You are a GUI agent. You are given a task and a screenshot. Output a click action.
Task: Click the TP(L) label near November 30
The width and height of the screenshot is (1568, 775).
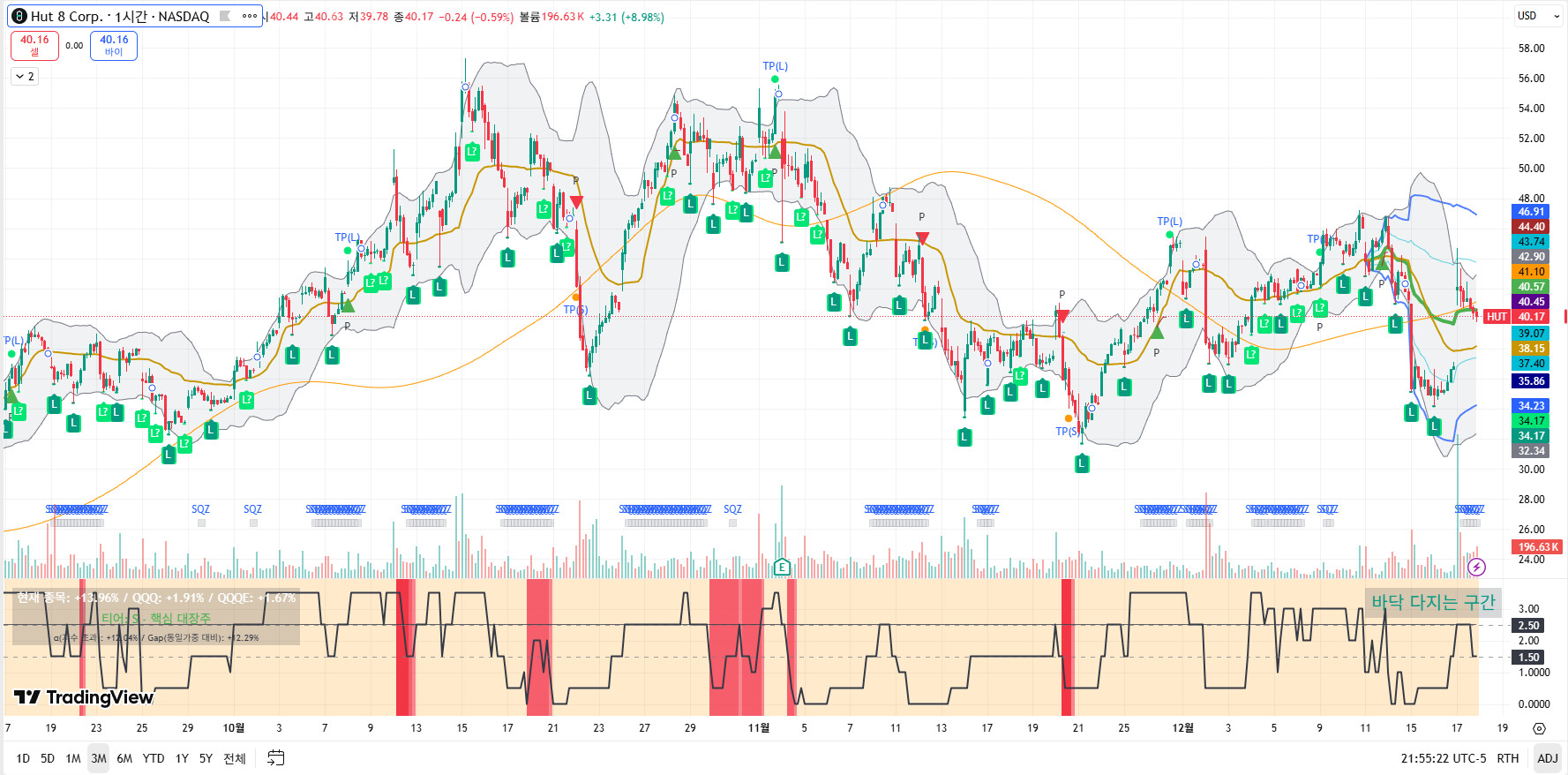pos(1169,222)
